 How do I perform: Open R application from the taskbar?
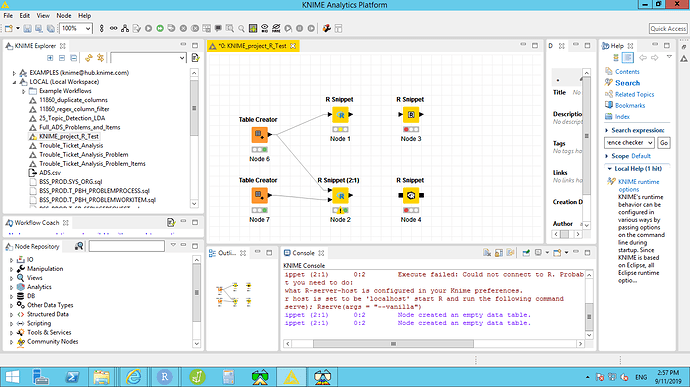[x=165, y=377]
